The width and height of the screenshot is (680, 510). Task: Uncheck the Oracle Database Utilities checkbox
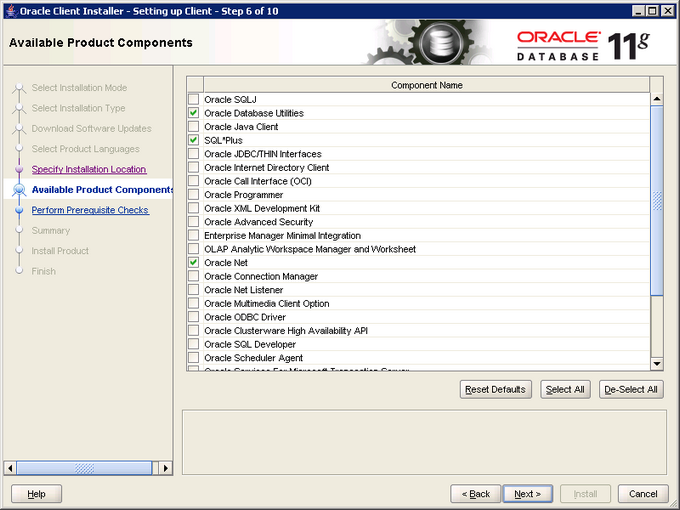pyautogui.click(x=193, y=113)
